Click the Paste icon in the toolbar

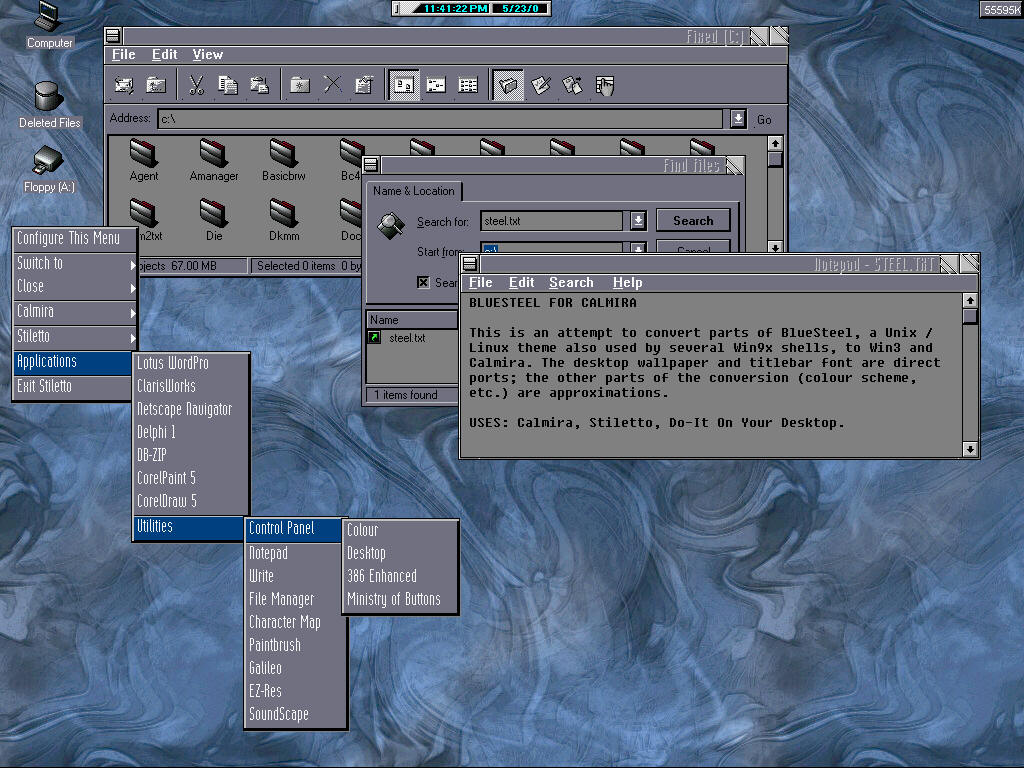coord(259,85)
